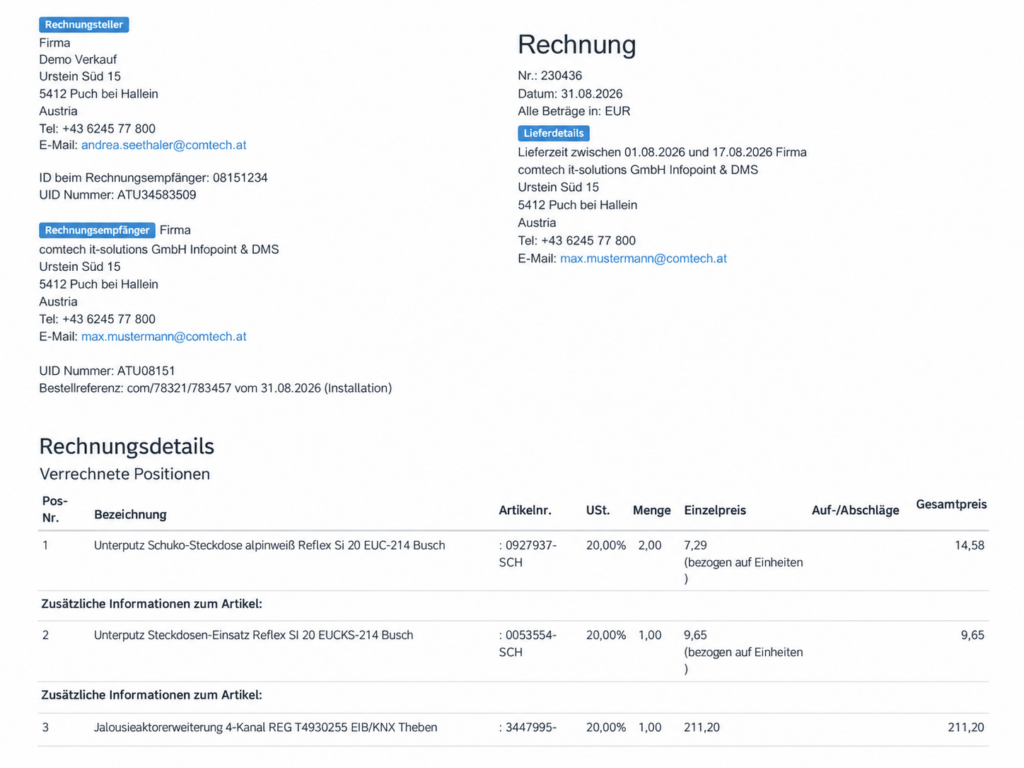Click the Verrechnete Positionen subheading

pyautogui.click(x=125, y=474)
